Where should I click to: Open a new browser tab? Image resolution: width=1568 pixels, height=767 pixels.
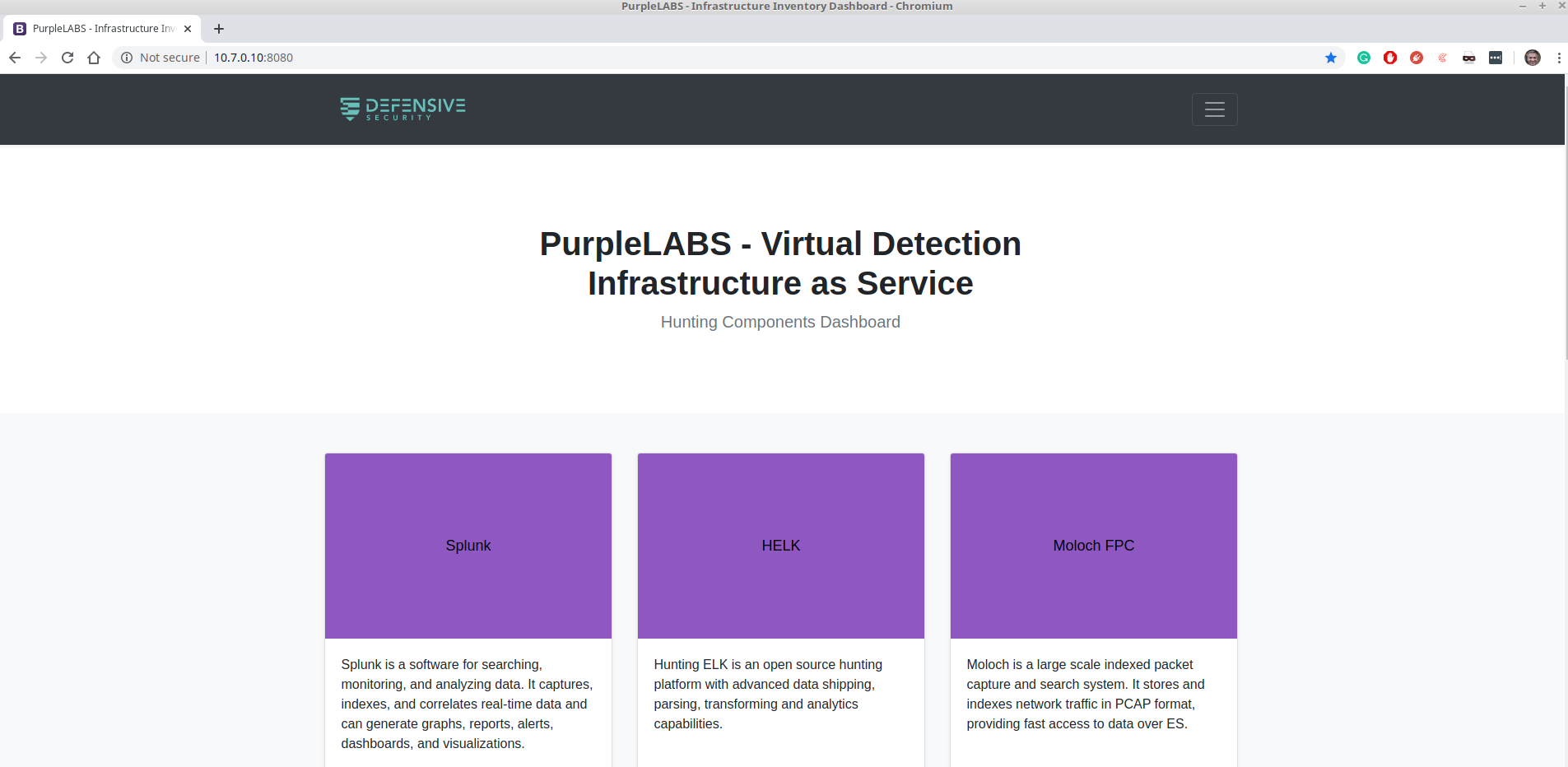click(x=219, y=29)
